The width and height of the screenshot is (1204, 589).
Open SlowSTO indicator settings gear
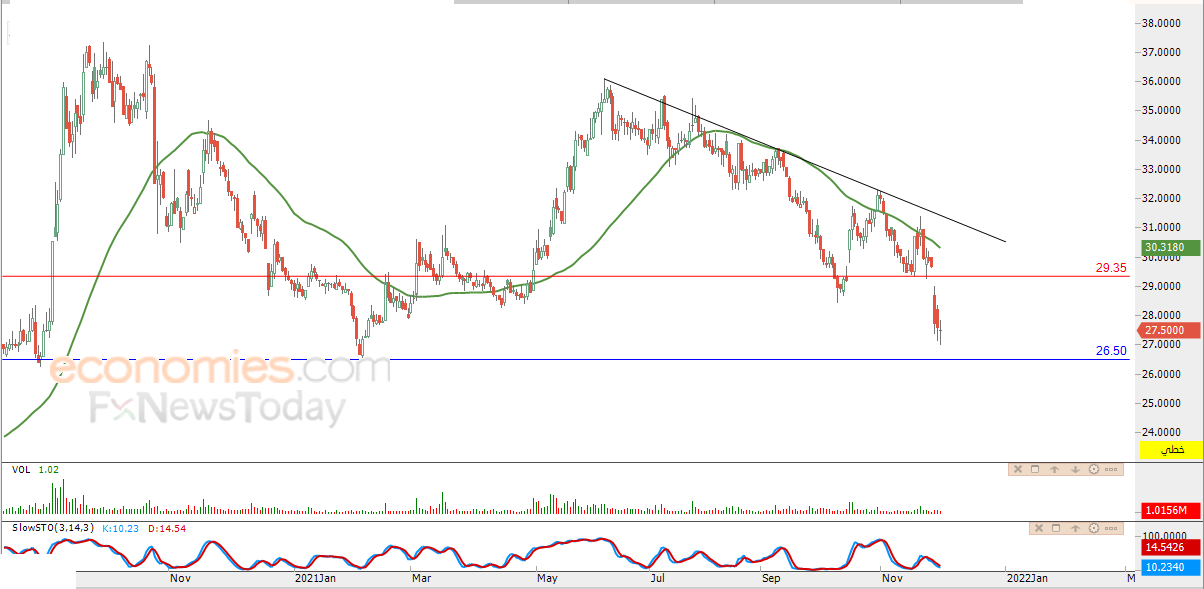click(x=1093, y=527)
